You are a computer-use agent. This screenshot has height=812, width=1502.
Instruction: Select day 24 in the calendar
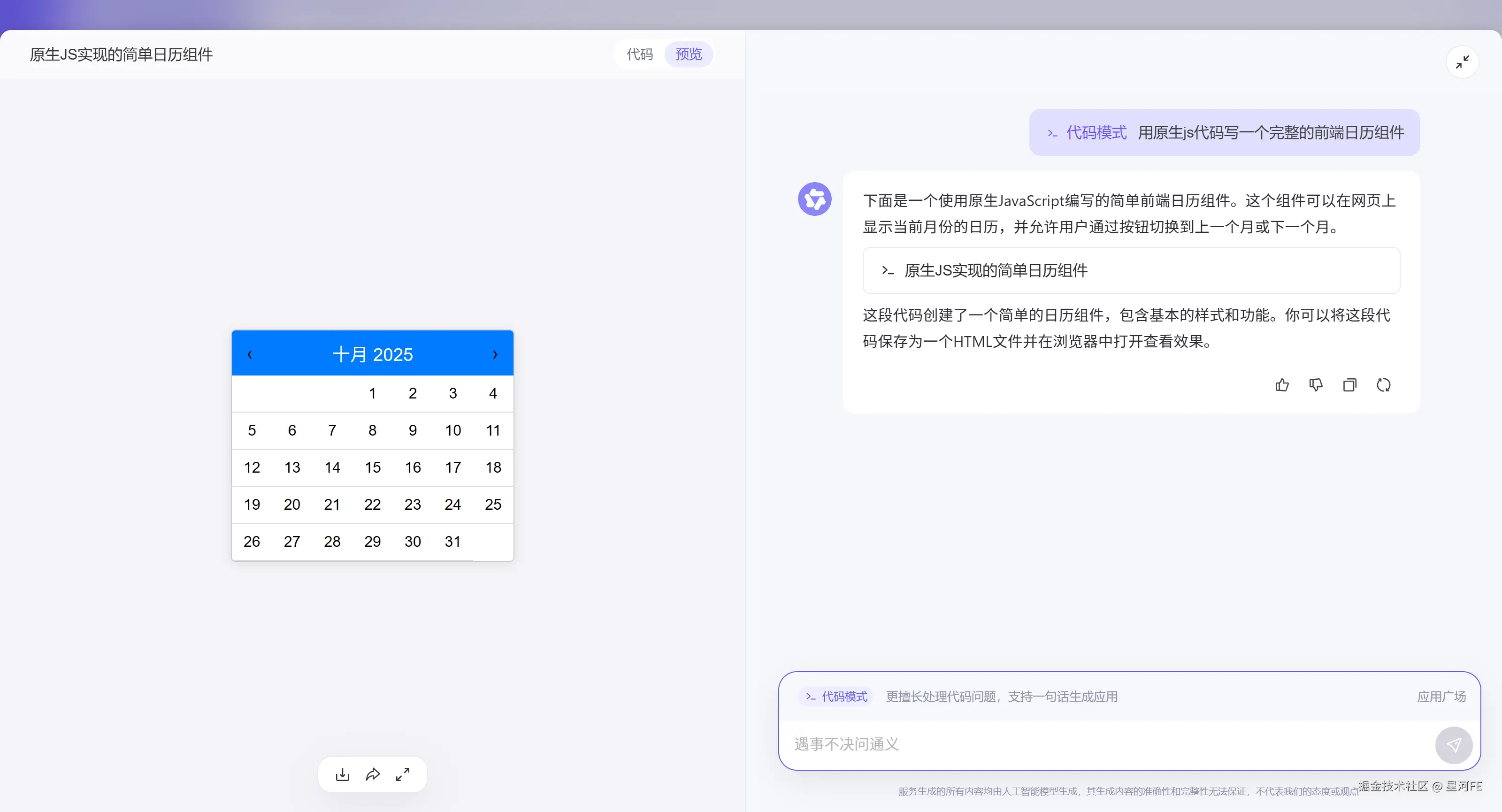click(x=453, y=505)
